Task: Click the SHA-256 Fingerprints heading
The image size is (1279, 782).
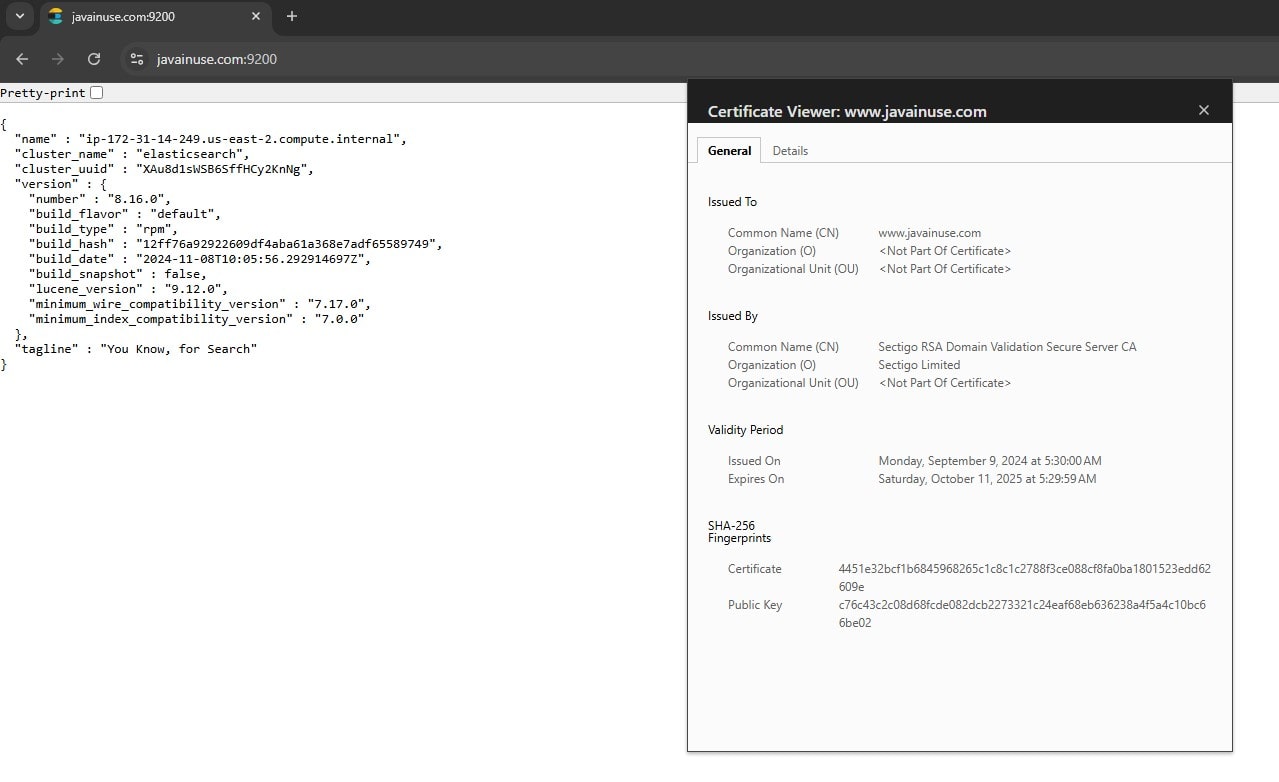Action: point(739,532)
